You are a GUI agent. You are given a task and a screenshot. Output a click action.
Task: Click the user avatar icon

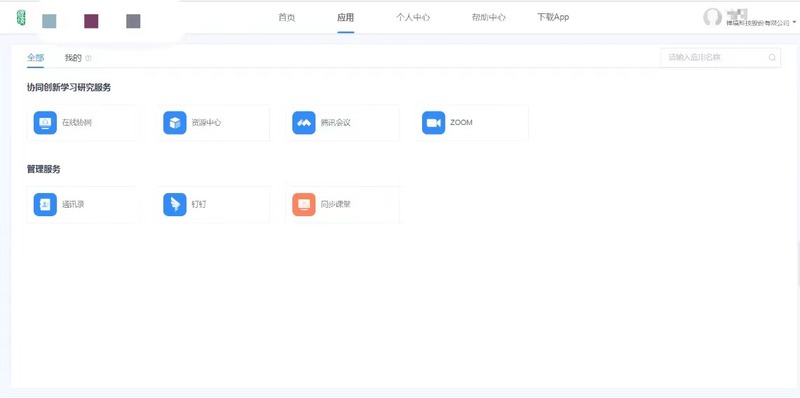(x=712, y=17)
